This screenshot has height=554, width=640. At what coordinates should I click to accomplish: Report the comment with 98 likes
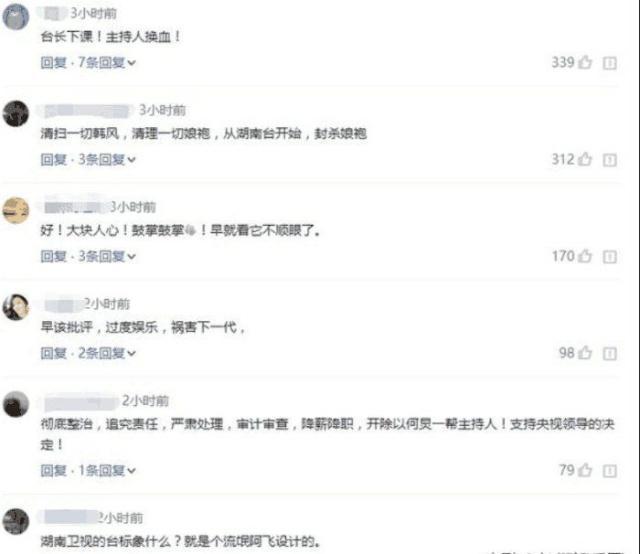coord(610,353)
